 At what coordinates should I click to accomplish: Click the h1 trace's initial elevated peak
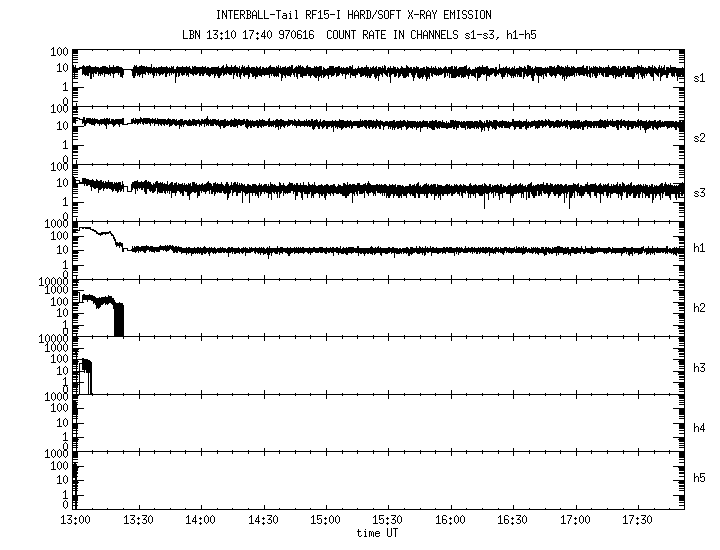click(92, 230)
